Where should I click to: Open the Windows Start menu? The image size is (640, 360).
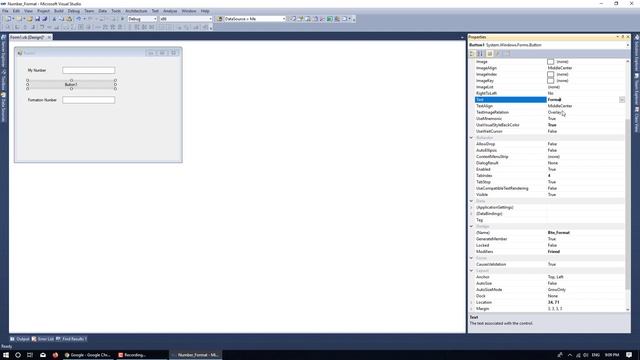pos(6,355)
